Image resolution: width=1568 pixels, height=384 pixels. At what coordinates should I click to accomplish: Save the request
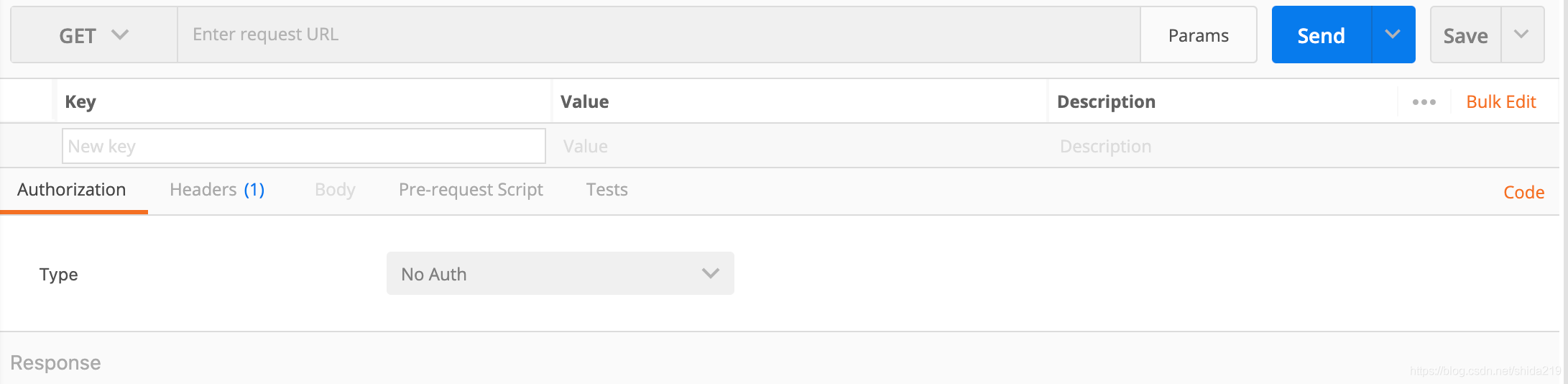point(1466,35)
